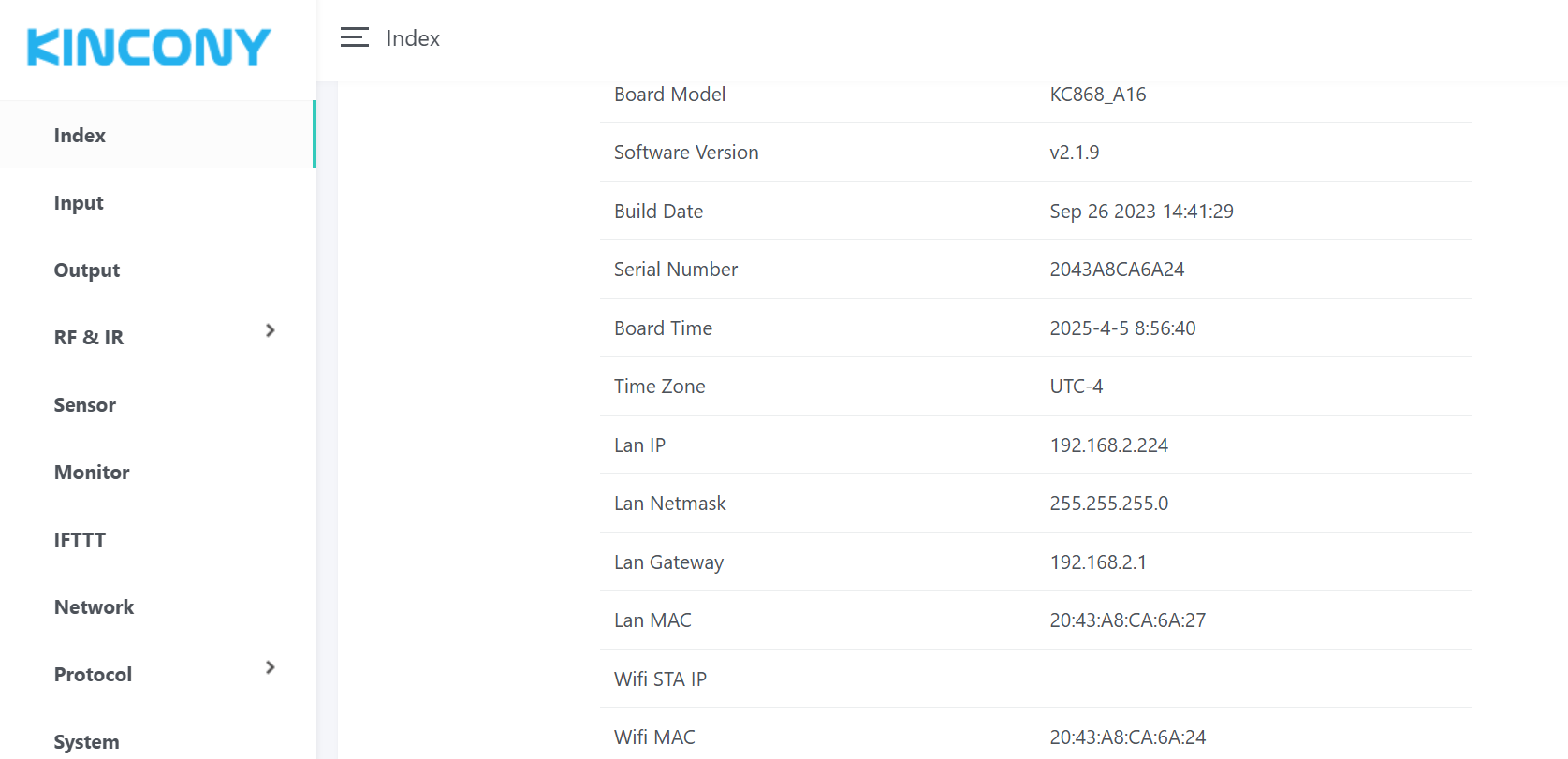Click the Lan IP address 192.168.2.224
This screenshot has height=759, width=1568.
pyautogui.click(x=1108, y=445)
